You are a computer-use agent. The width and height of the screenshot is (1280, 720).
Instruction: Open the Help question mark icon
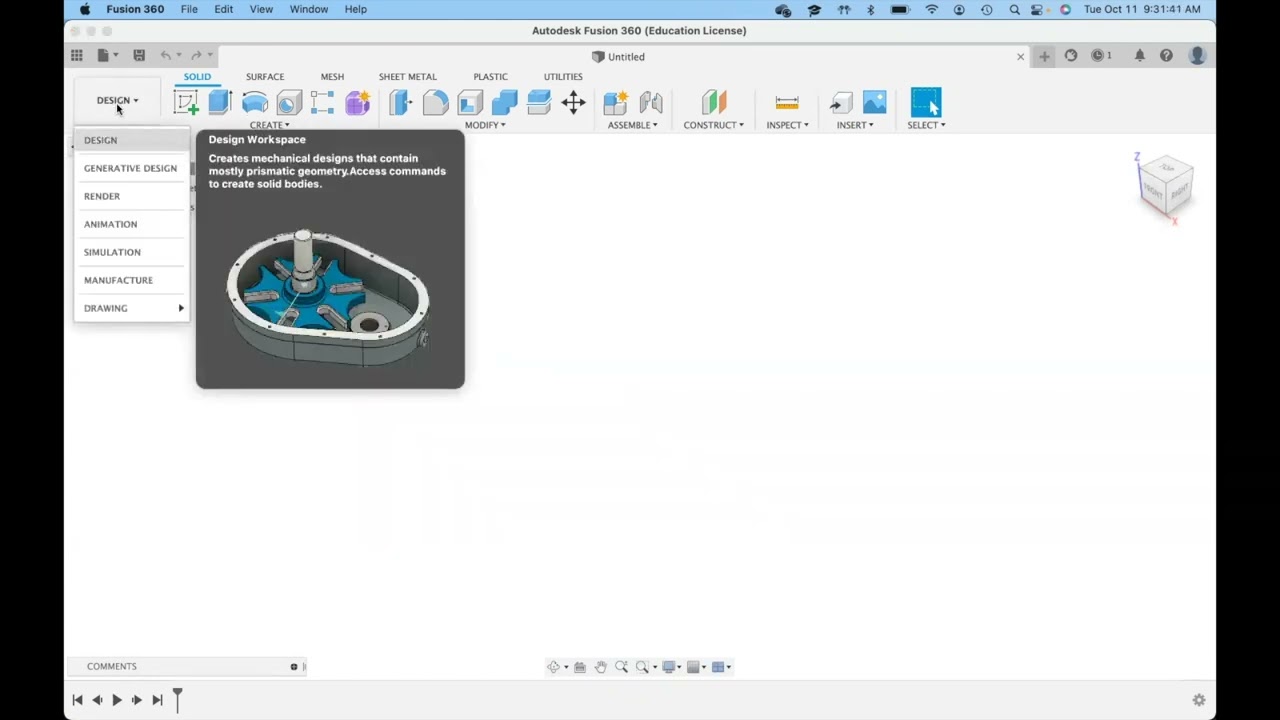(1166, 56)
